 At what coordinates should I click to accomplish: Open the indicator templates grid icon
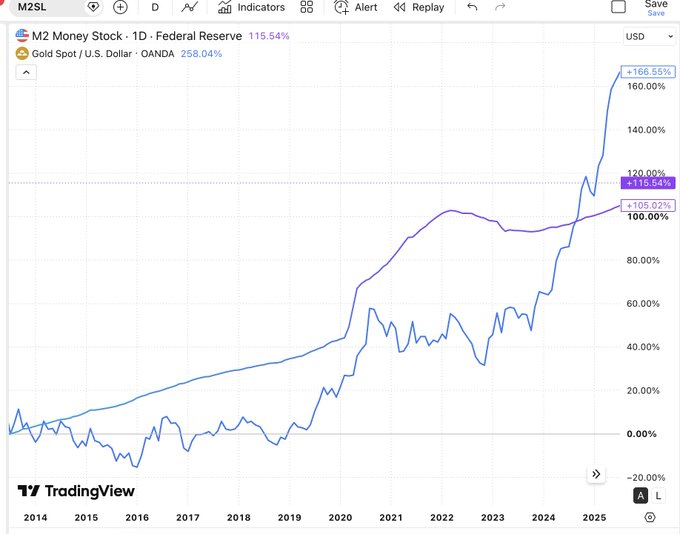(307, 7)
